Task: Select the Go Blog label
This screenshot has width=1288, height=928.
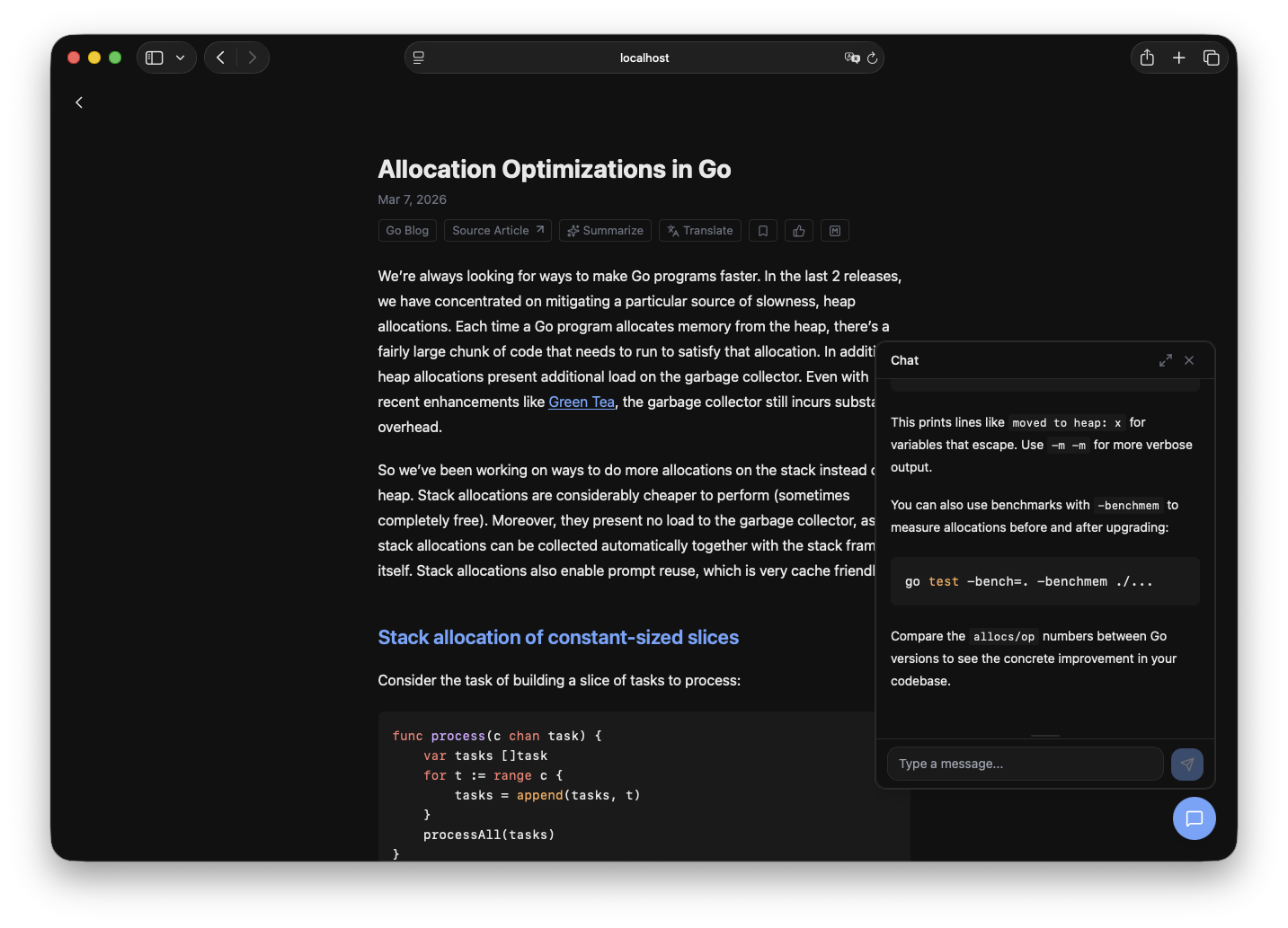Action: pyautogui.click(x=406, y=230)
